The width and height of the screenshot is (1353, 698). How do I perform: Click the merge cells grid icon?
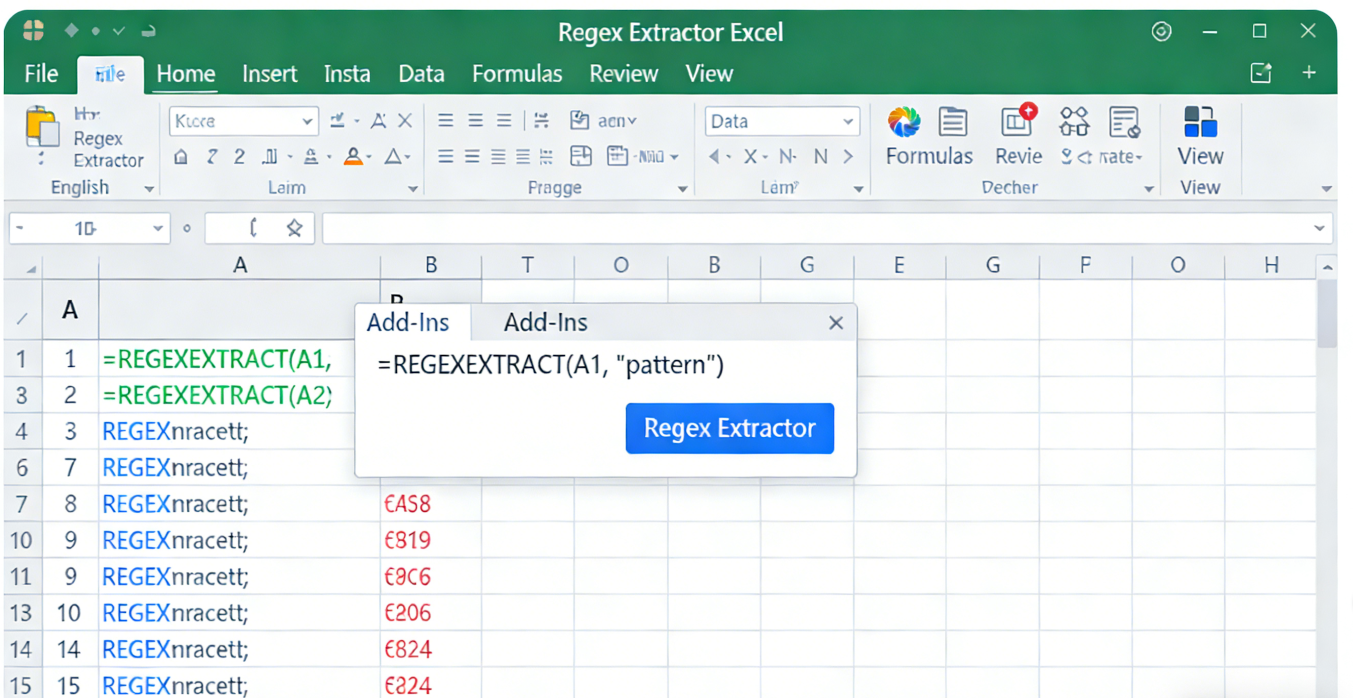coord(581,156)
